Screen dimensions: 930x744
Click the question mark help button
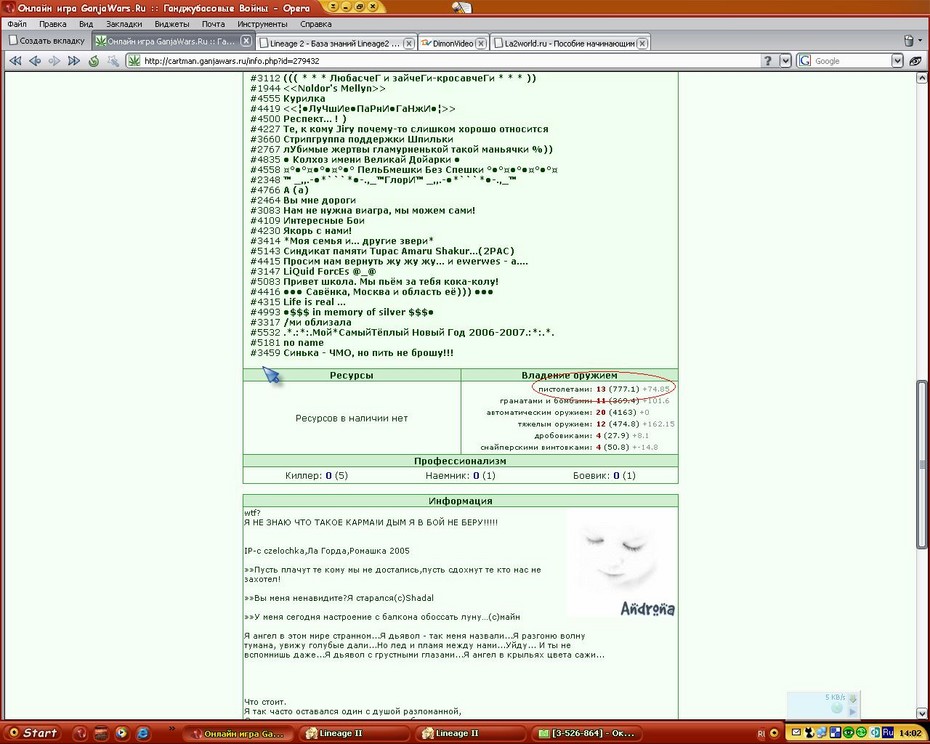point(768,61)
